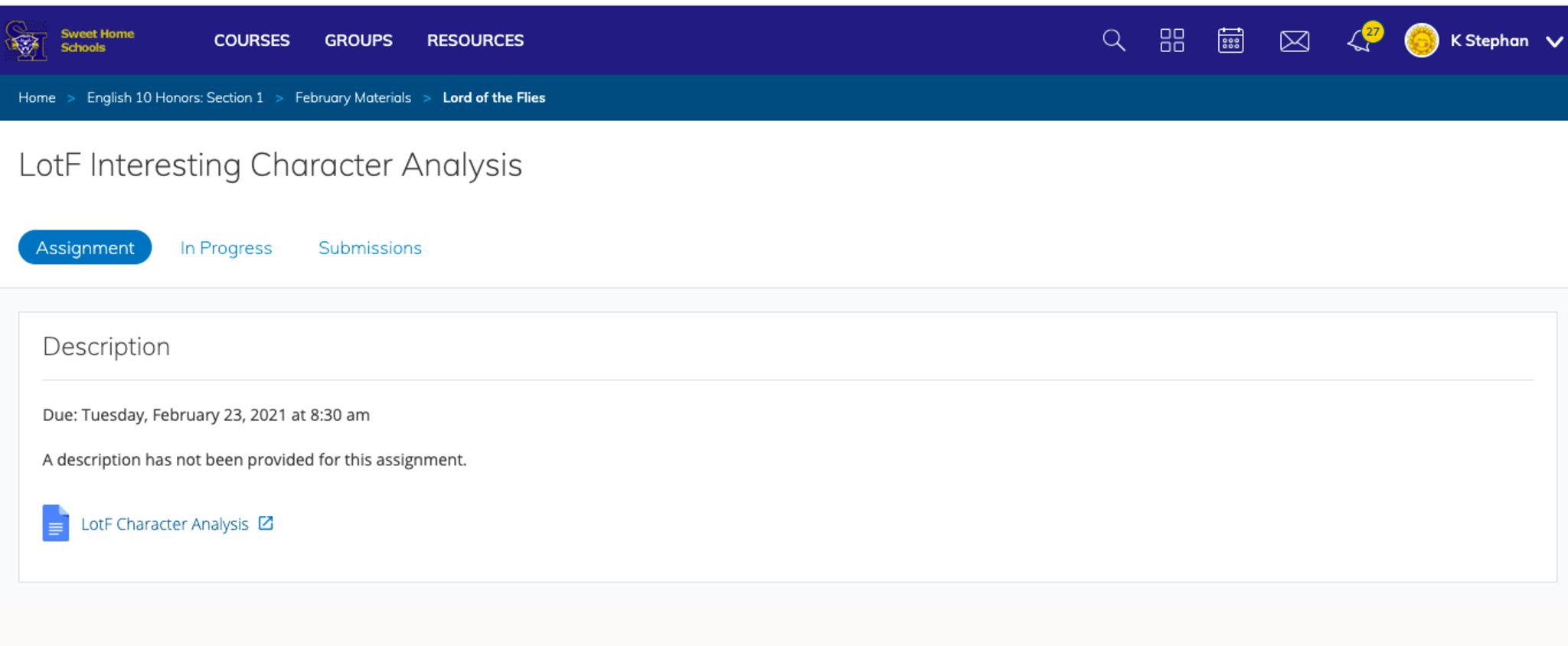Screen dimensions: 1568x646
Task: Expand the user account dropdown arrow
Action: pyautogui.click(x=1553, y=41)
